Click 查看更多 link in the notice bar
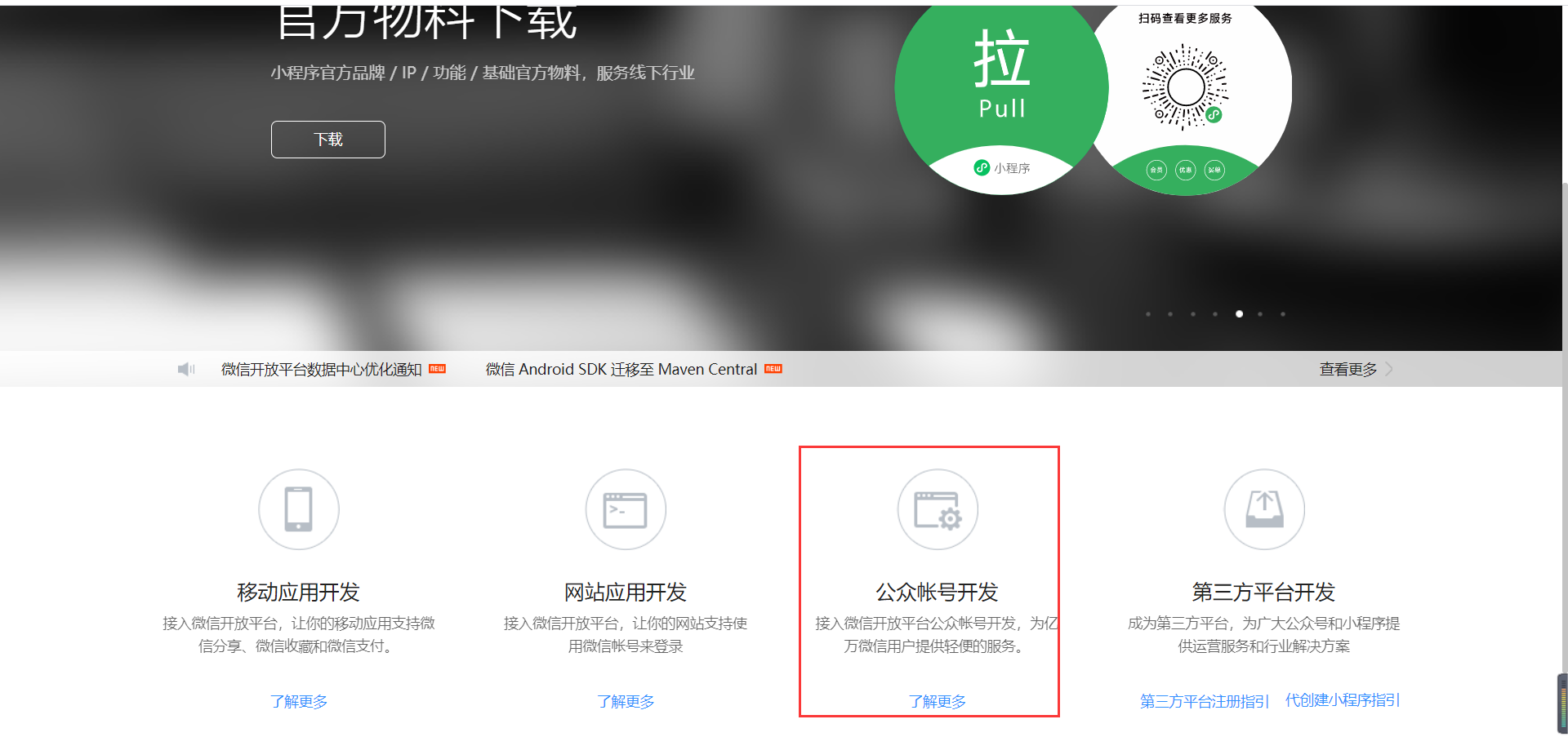 point(1348,369)
